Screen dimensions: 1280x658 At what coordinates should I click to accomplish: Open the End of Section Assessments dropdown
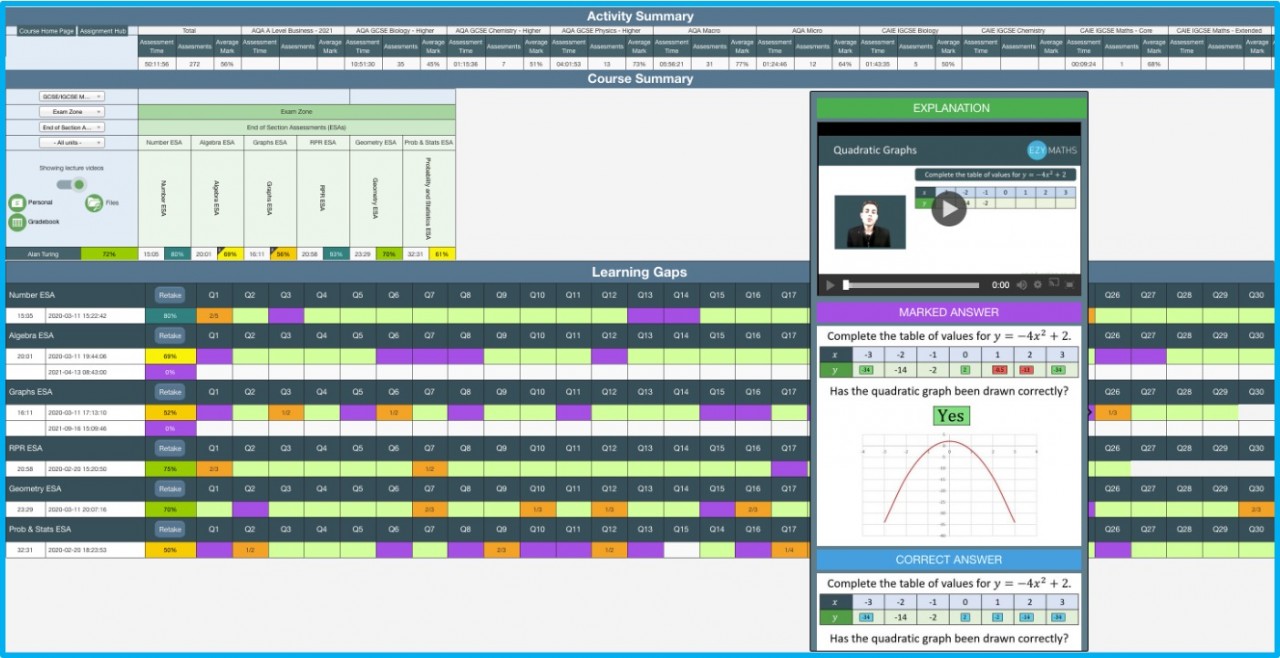71,128
